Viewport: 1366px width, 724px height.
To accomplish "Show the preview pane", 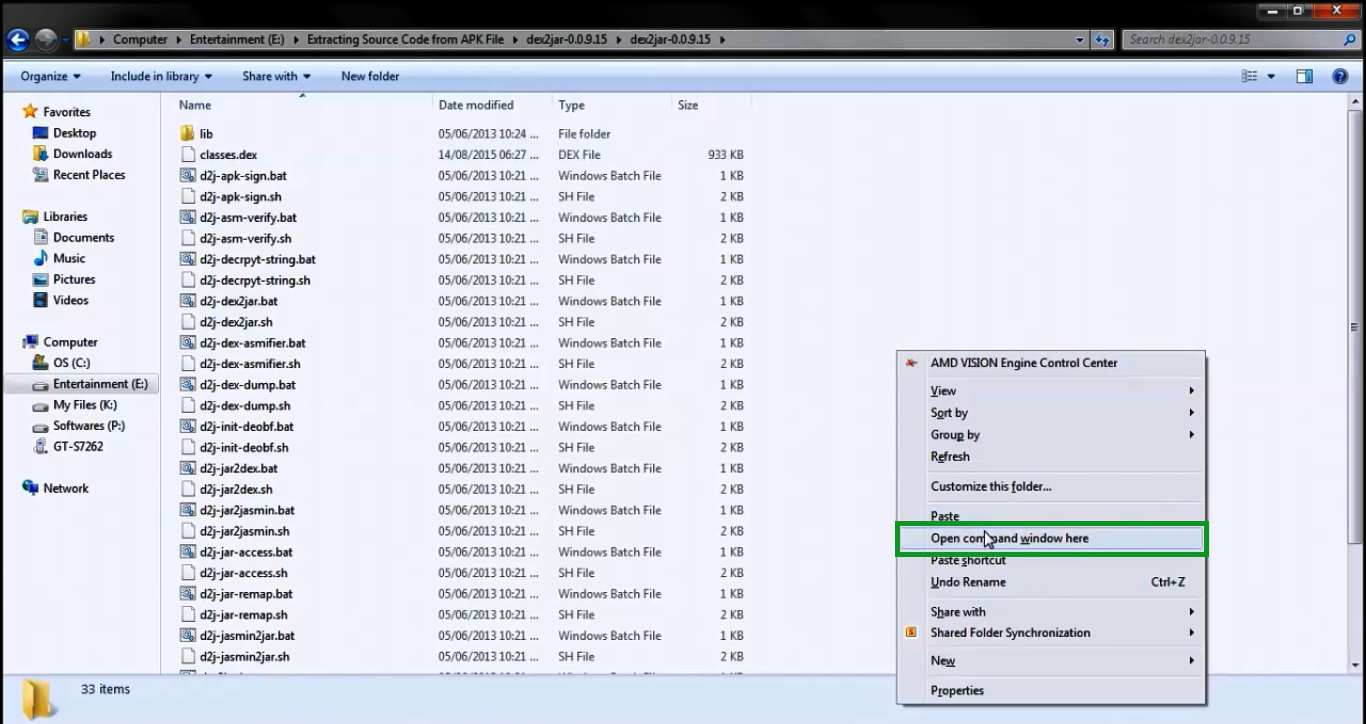I will [x=1304, y=75].
